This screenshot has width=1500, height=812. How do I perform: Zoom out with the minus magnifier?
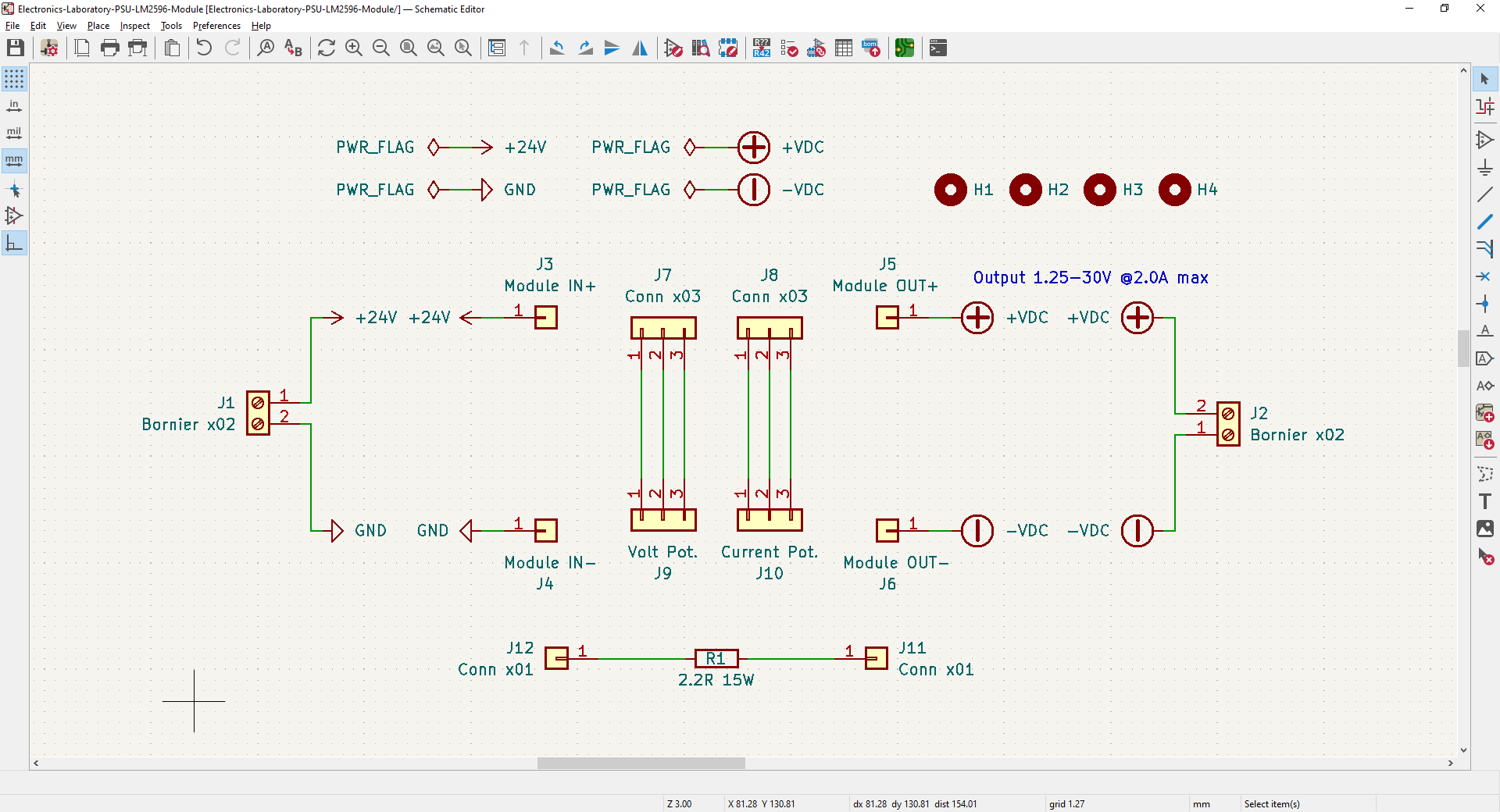pos(381,48)
